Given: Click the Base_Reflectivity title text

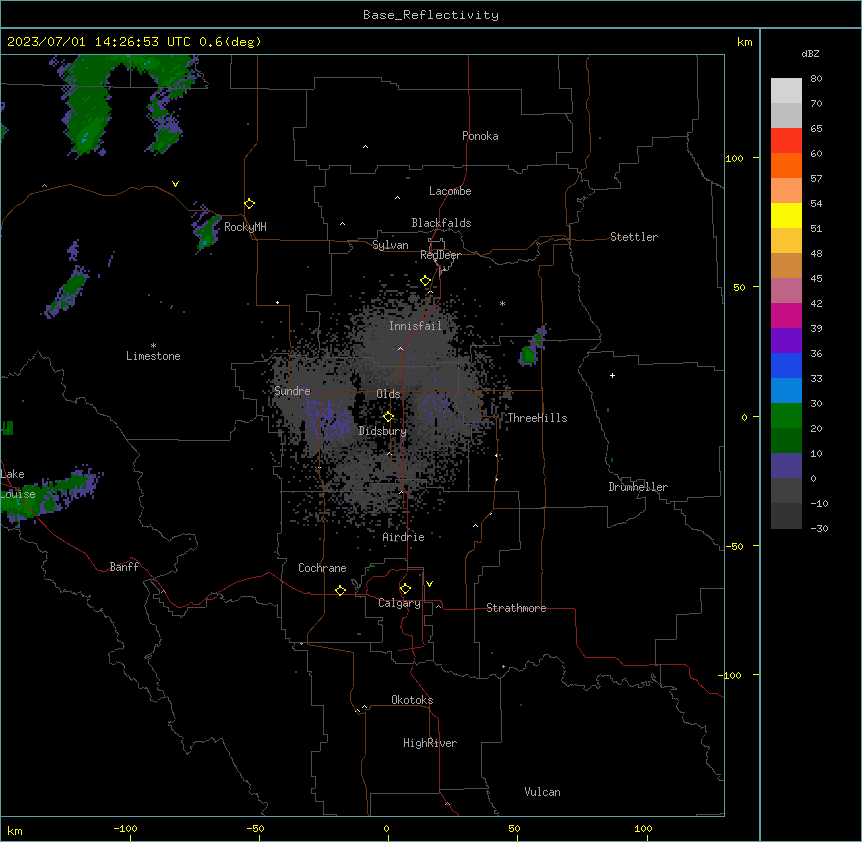Looking at the screenshot, I should click(x=431, y=15).
